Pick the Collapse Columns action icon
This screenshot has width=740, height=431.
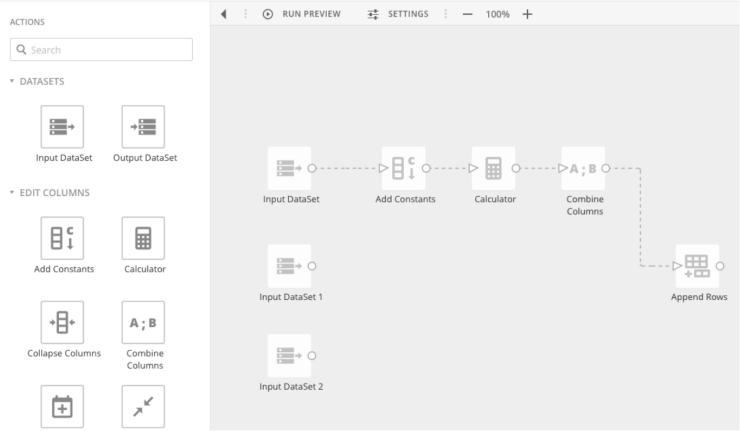62,322
